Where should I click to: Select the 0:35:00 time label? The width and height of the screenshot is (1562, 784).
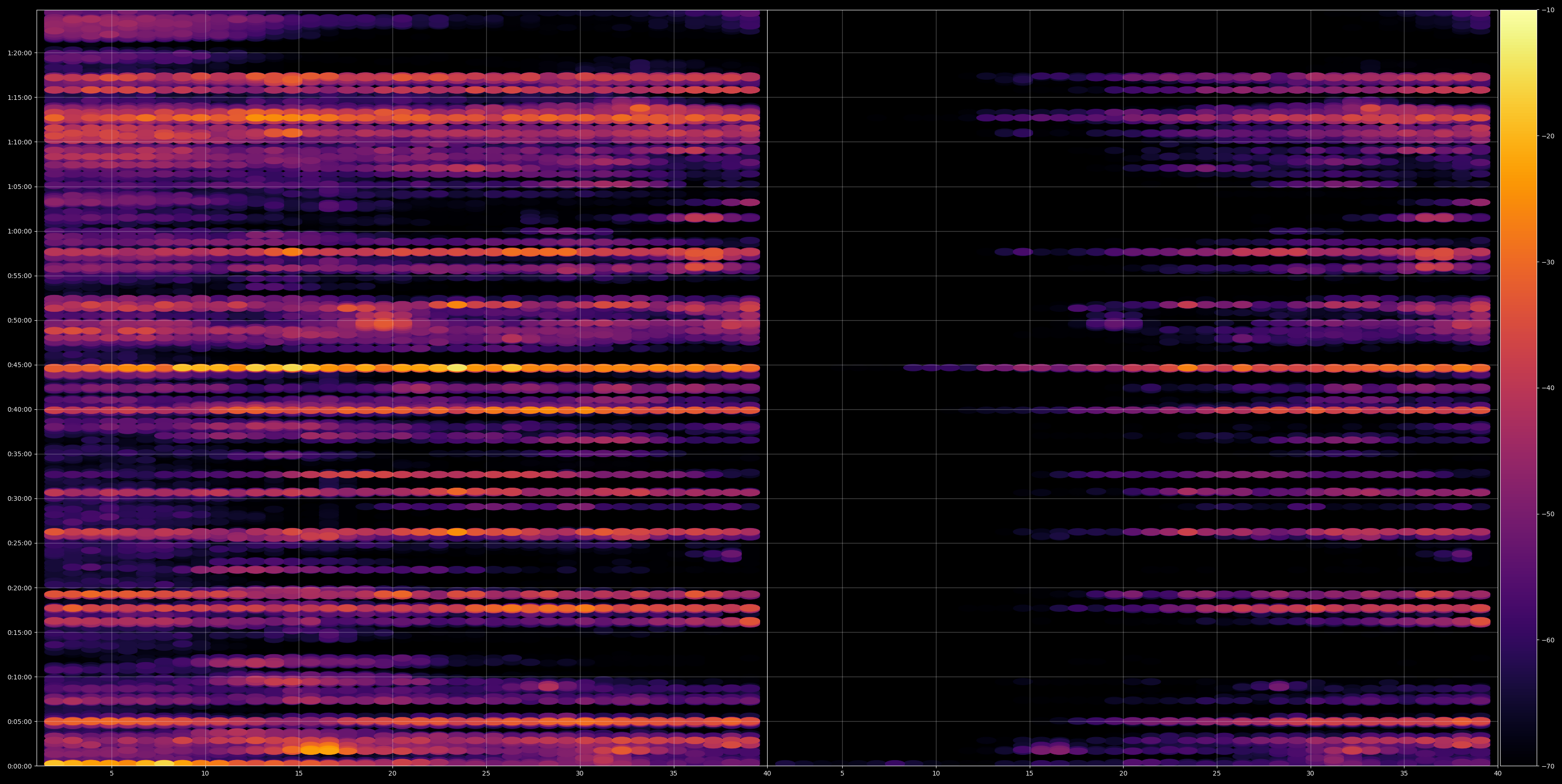tap(19, 454)
